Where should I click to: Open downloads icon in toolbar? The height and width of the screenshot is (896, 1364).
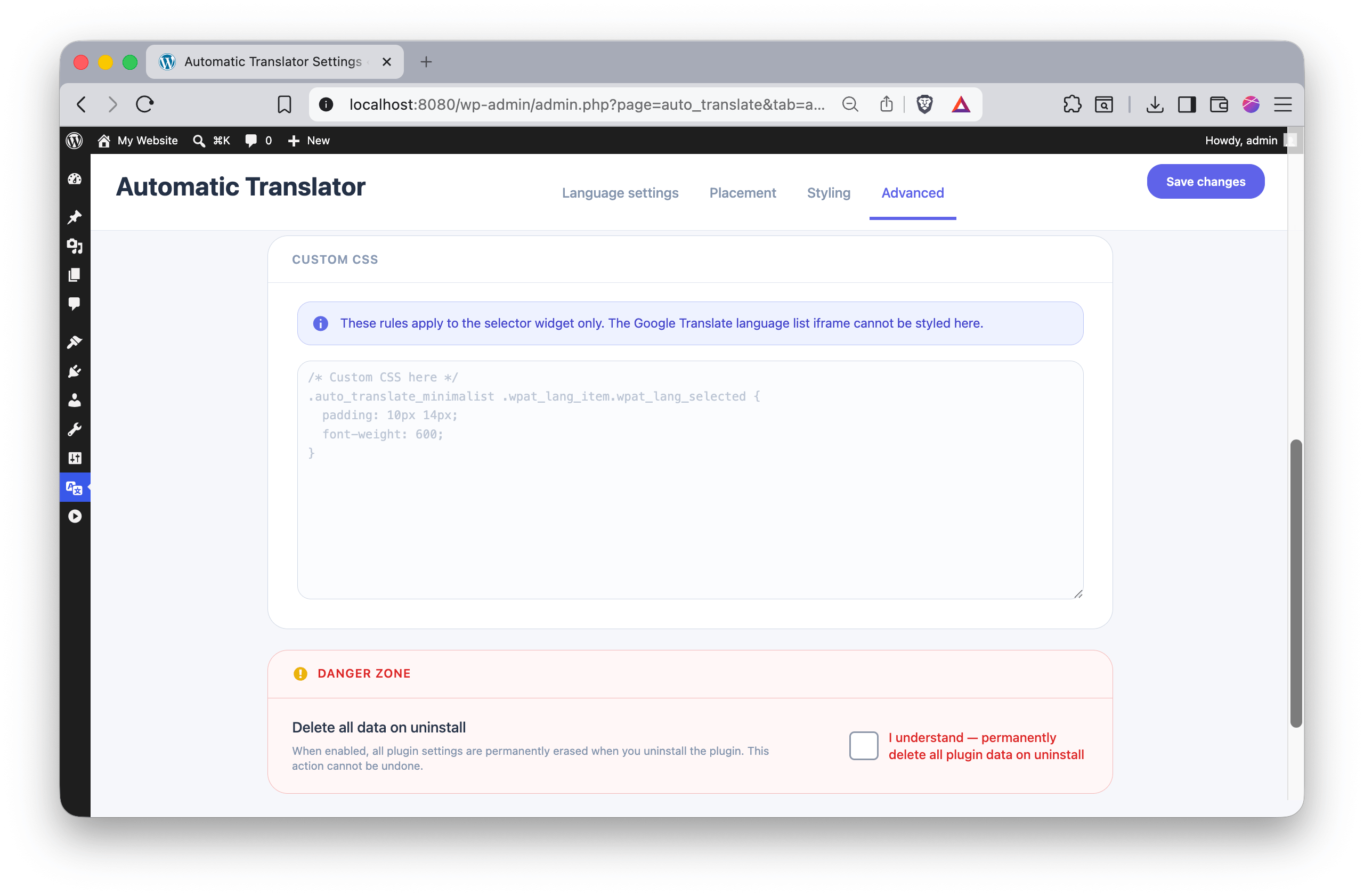click(x=1155, y=104)
